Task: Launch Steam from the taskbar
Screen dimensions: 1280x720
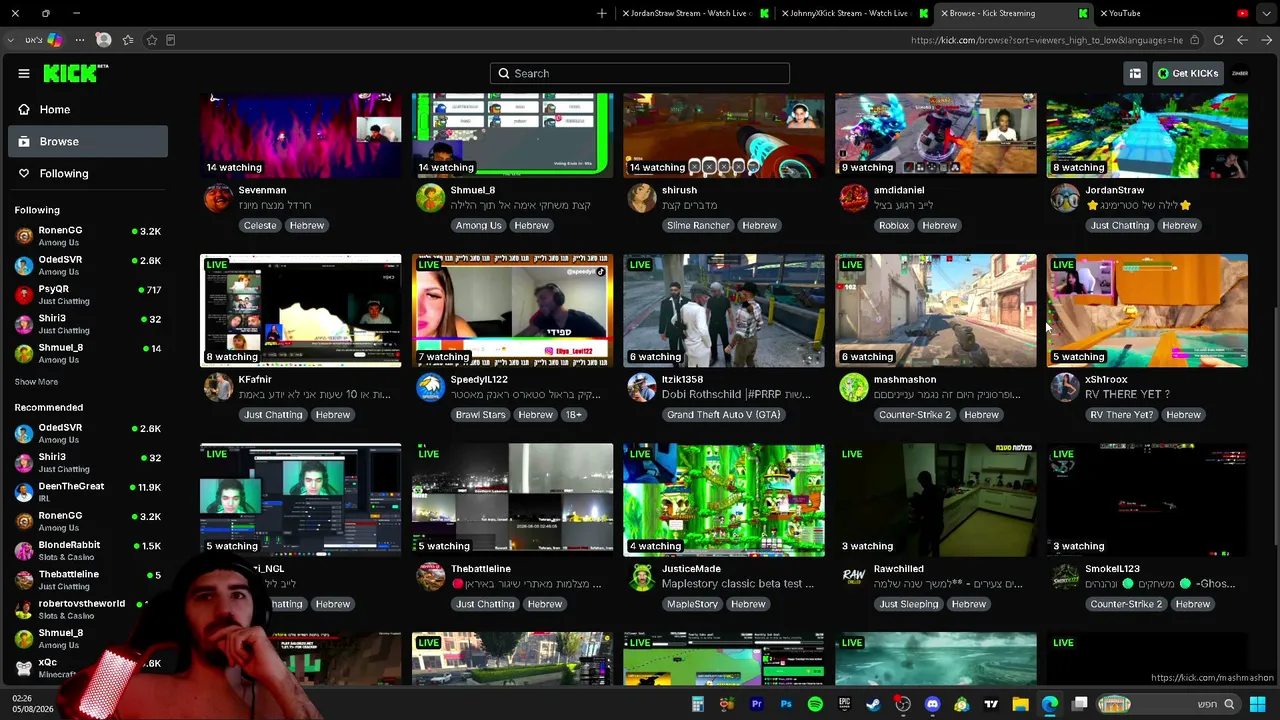Action: point(873,705)
